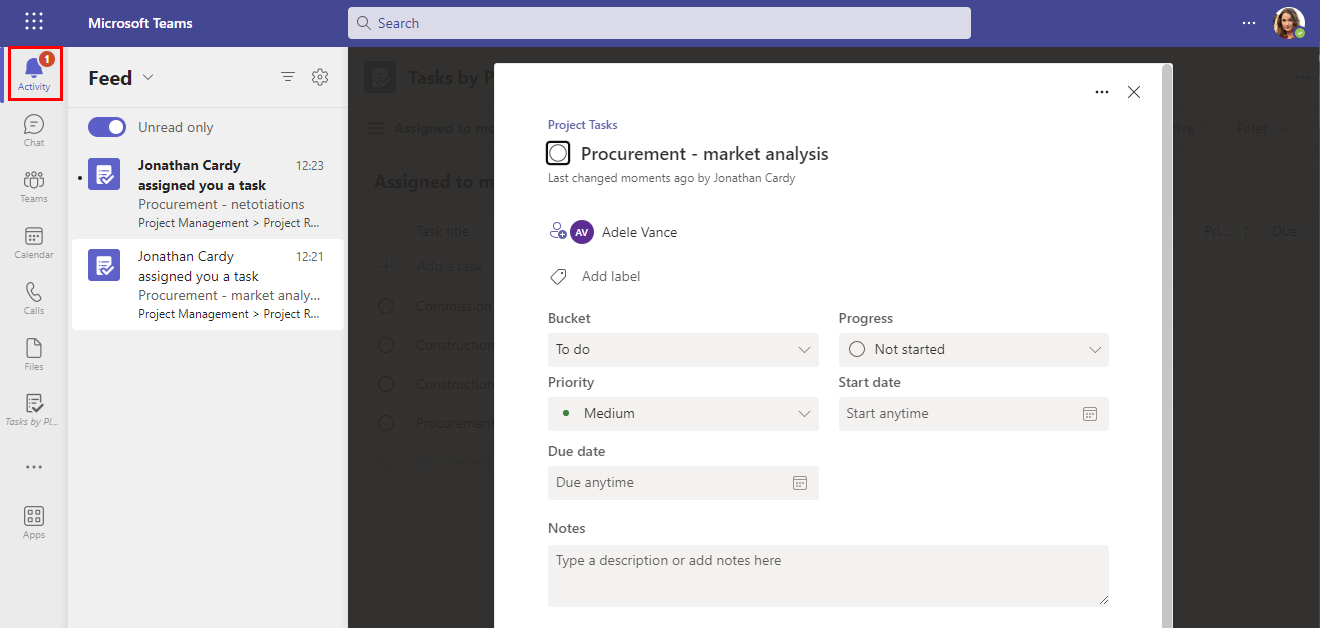Click the Tasks by Planner app icon in header
Viewport: 1320px width, 628px height.
[x=380, y=77]
